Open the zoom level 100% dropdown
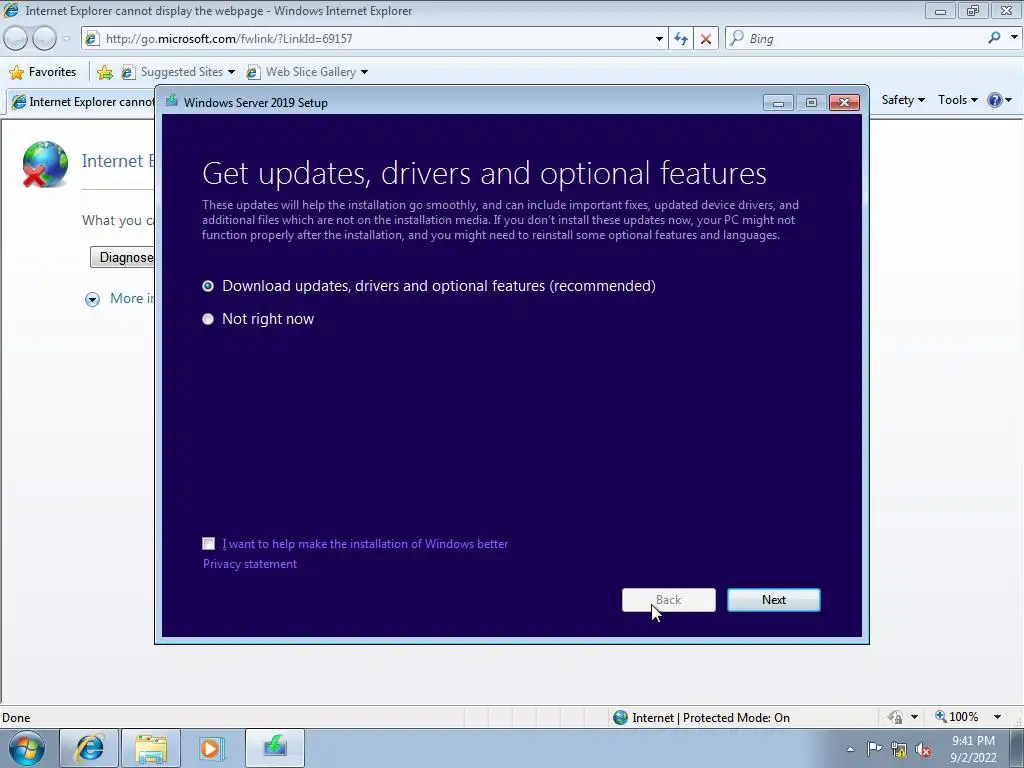This screenshot has width=1024, height=768. 997,717
